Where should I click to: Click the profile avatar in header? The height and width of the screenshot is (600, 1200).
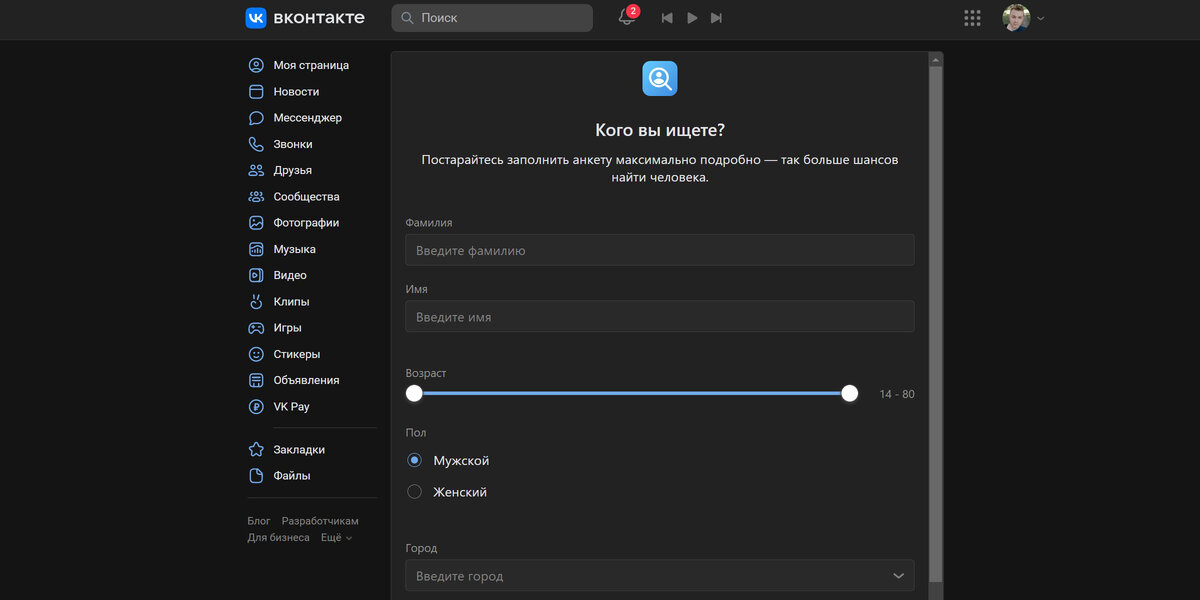click(x=1016, y=18)
